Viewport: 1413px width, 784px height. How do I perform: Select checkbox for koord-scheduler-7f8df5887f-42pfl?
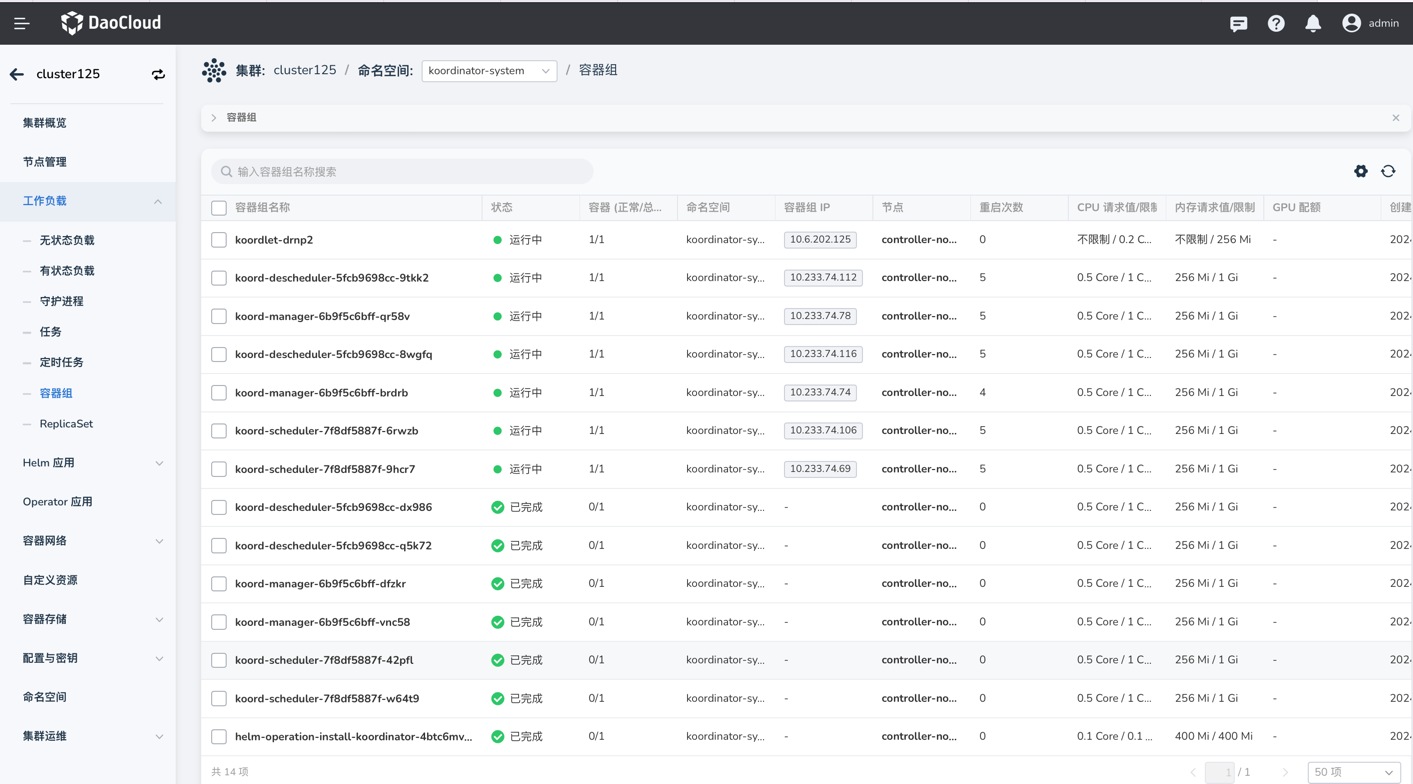[x=219, y=660]
